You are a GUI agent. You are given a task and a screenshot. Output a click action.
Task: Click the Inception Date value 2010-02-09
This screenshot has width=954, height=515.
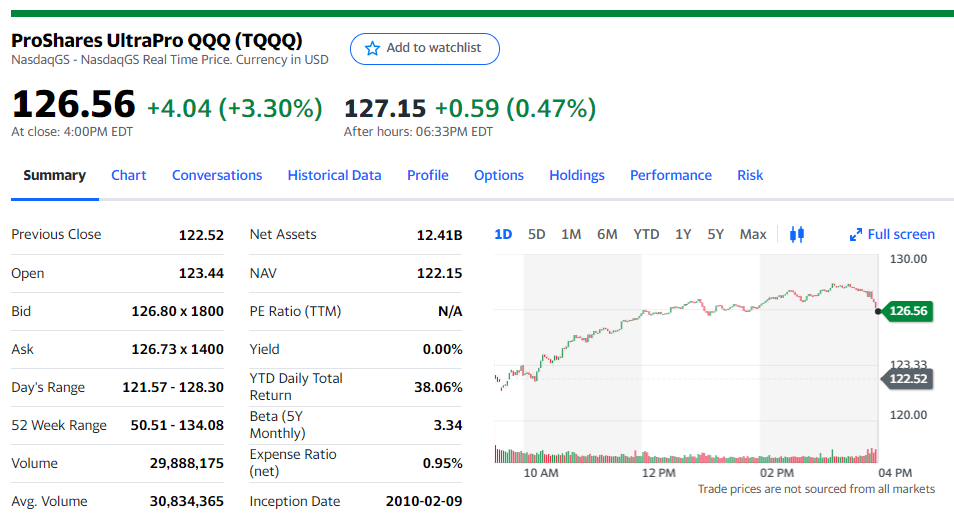click(424, 502)
